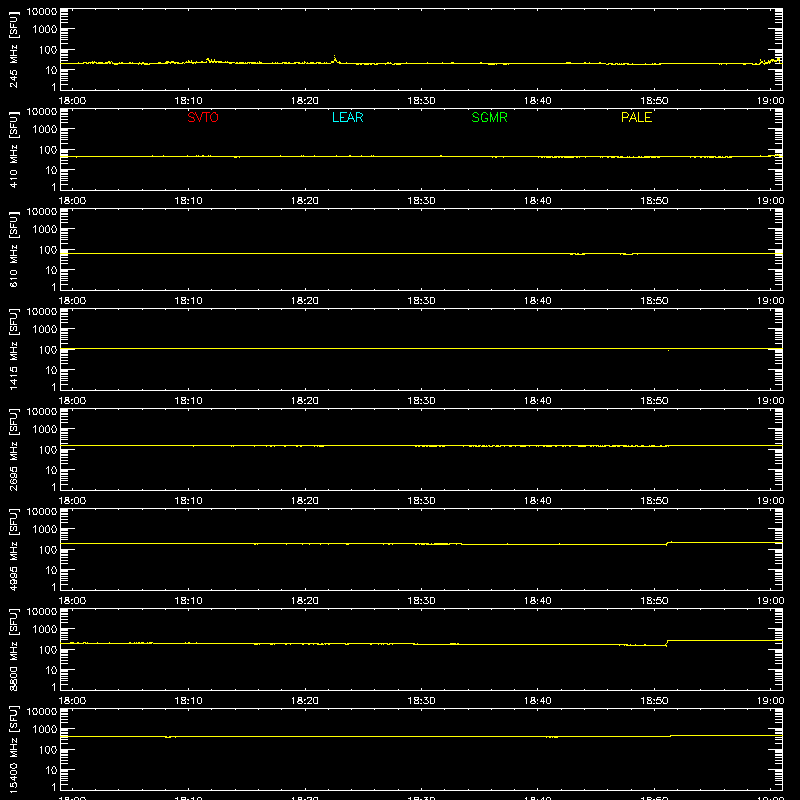Select the cyan LEAR station label
Viewport: 800px width, 800px height.
point(347,117)
